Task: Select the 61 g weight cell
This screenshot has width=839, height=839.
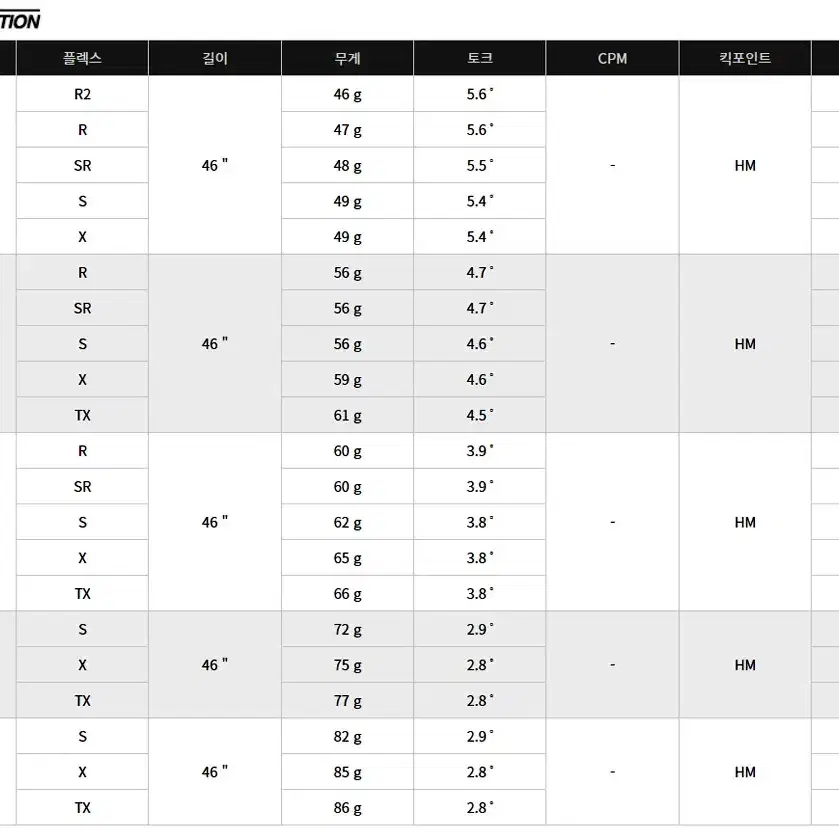Action: click(x=347, y=415)
